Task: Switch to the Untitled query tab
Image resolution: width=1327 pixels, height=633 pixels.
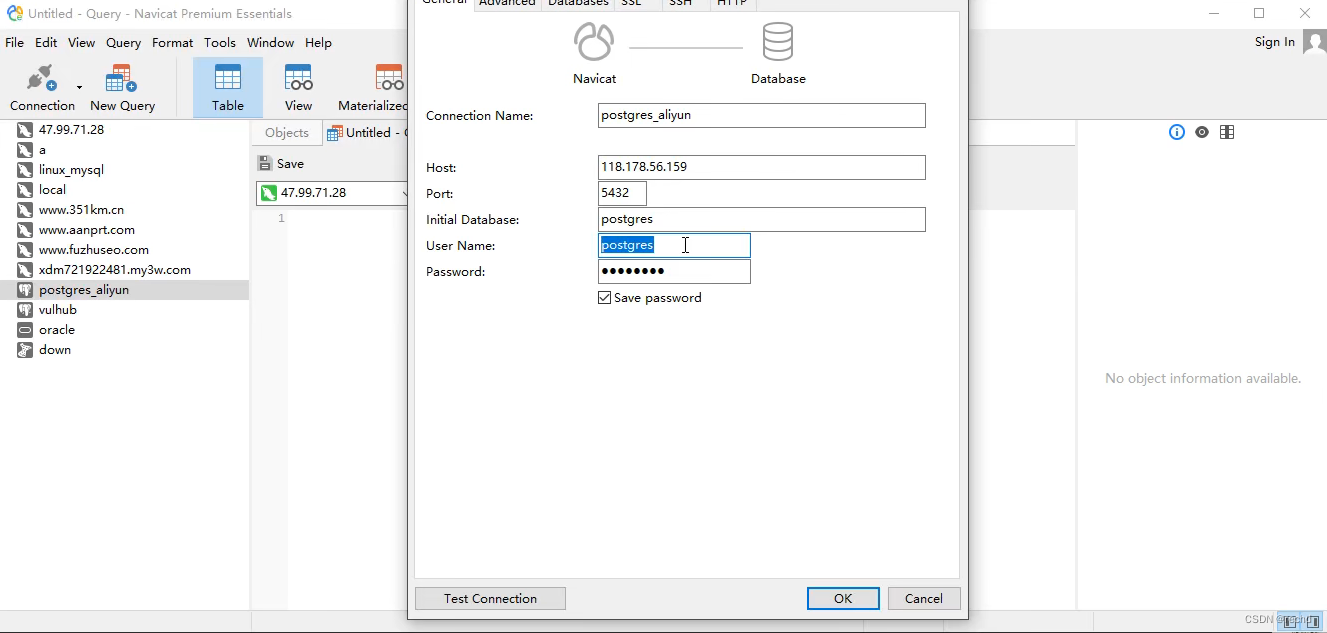Action: click(367, 133)
